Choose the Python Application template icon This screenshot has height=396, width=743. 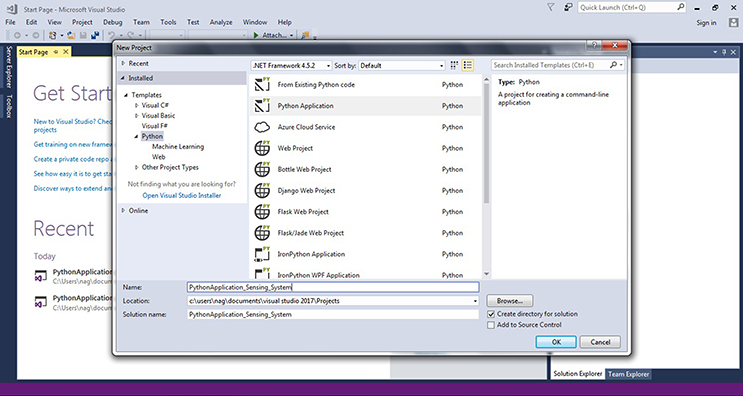(262, 106)
